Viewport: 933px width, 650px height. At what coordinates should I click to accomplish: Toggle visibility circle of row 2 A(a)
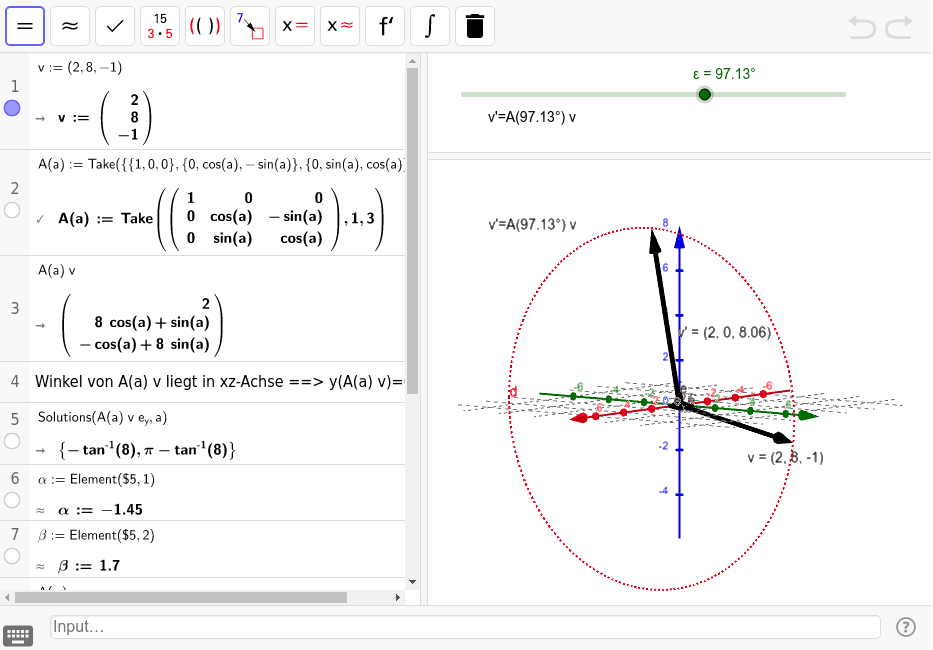(12, 210)
